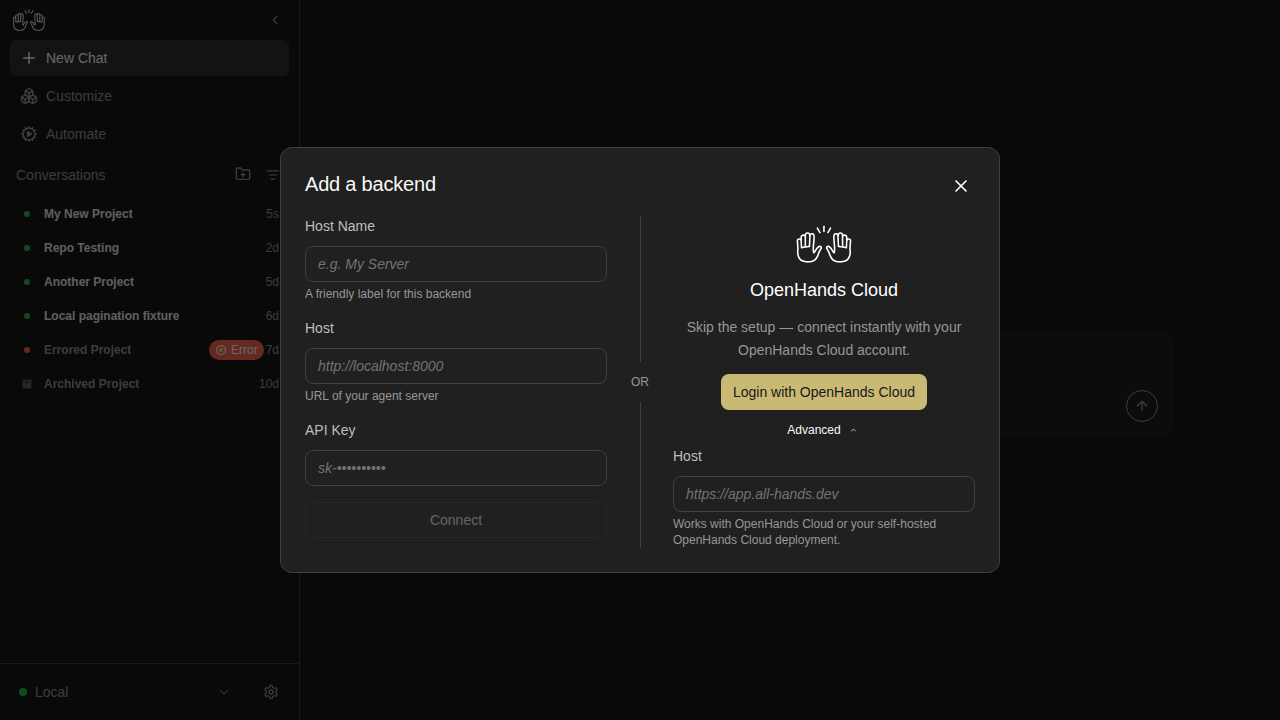The height and width of the screenshot is (720, 1280).
Task: Click the send arrow button
Action: [x=1142, y=406]
